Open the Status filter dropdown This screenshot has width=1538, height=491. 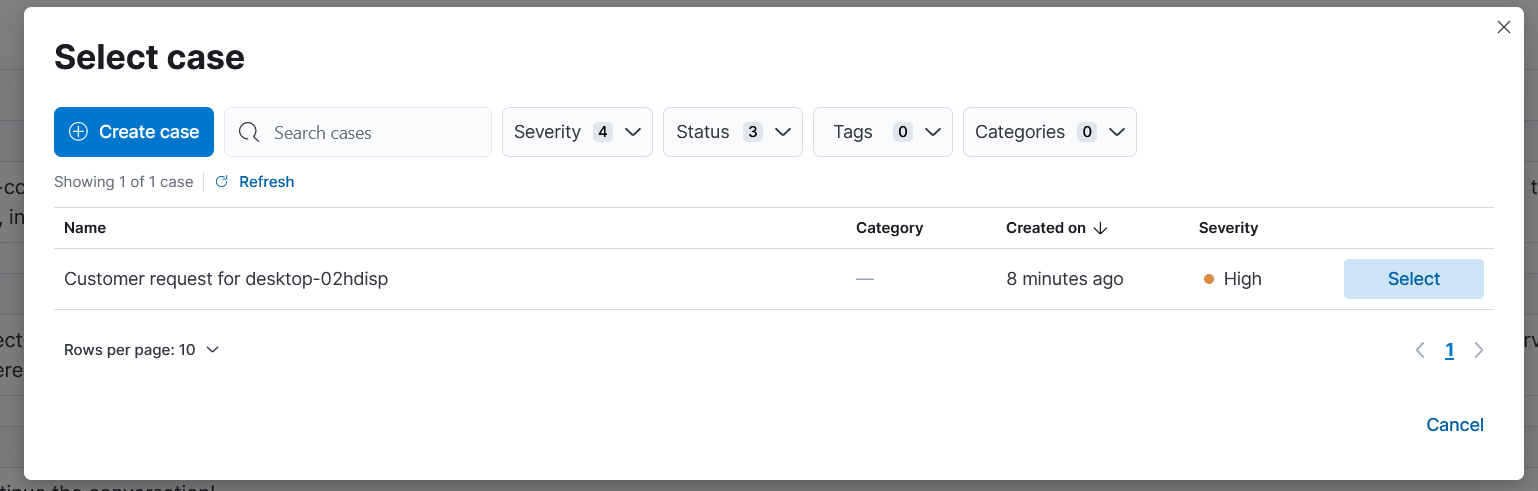click(732, 132)
